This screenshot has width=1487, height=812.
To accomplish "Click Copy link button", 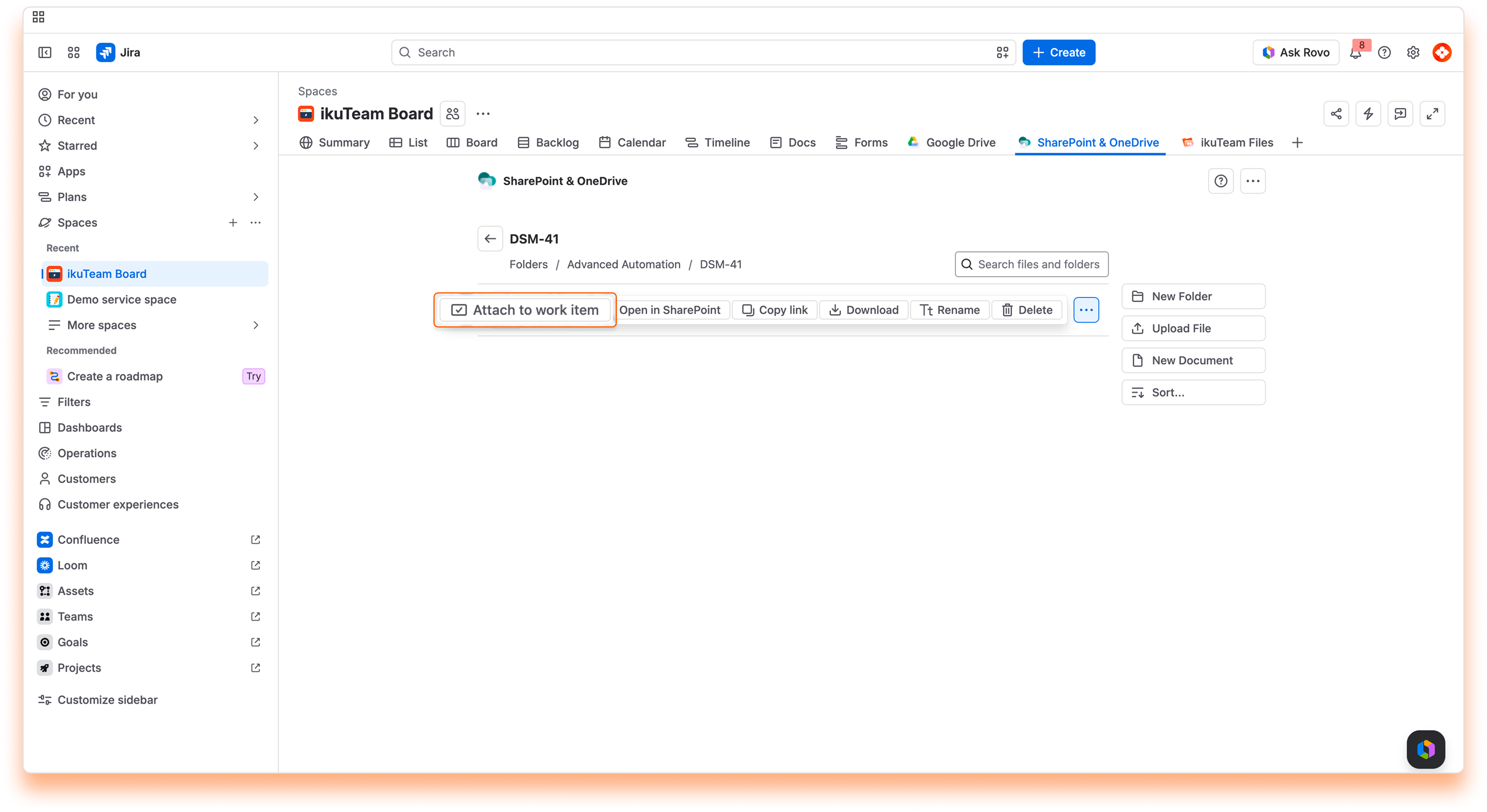I will [x=775, y=310].
